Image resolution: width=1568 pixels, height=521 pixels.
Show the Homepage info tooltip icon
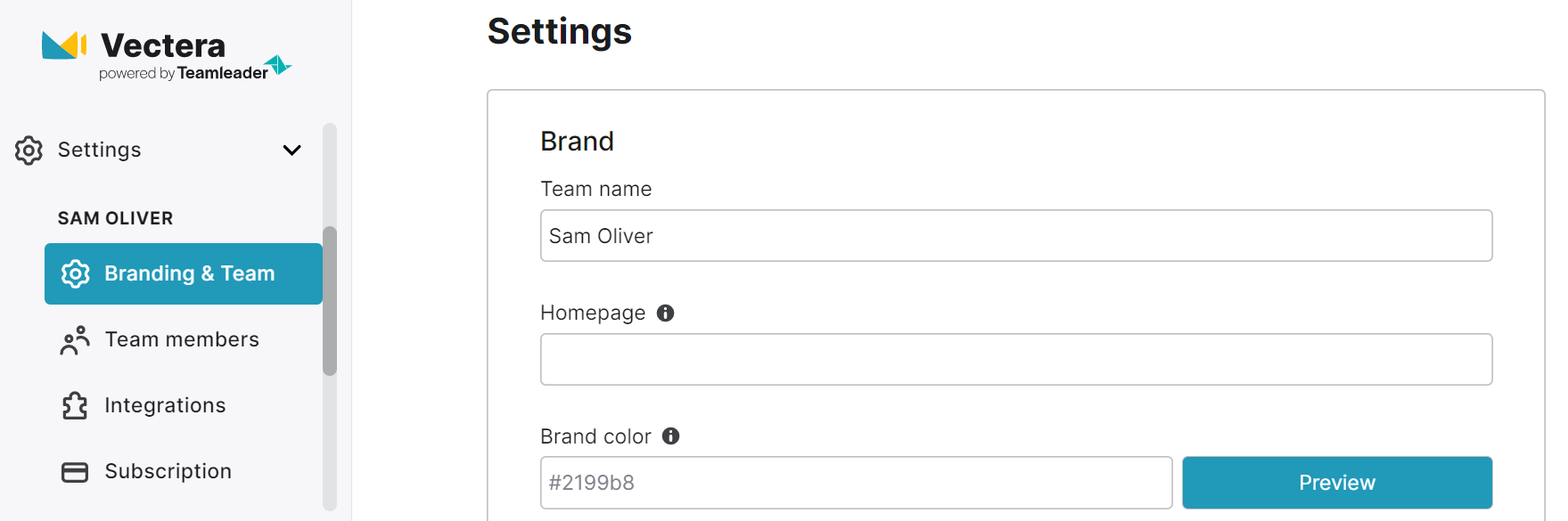(665, 313)
